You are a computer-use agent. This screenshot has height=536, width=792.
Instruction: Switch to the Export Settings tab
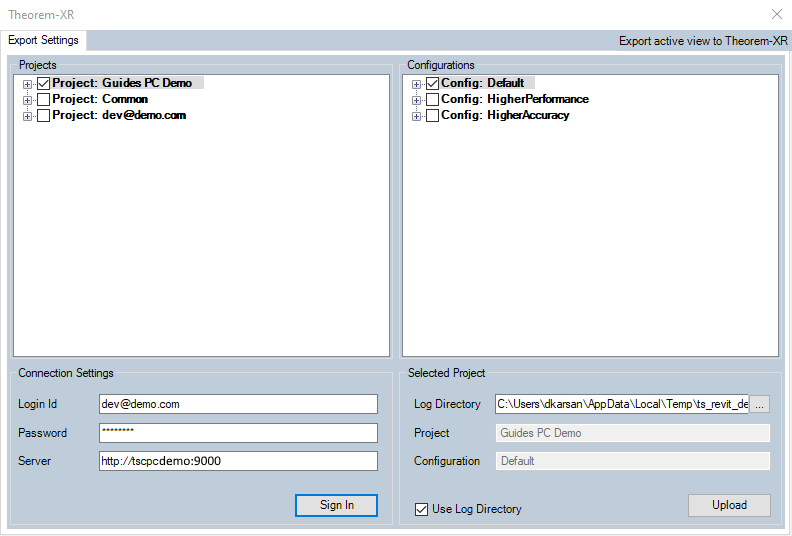click(44, 40)
